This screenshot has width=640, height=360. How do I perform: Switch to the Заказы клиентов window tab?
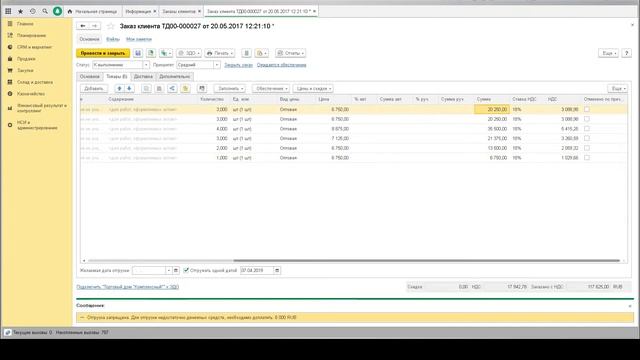(x=179, y=11)
